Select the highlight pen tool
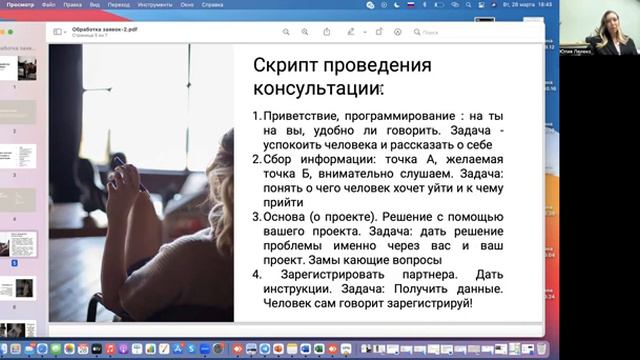Screen dimensions: 640x360 pos(351,32)
